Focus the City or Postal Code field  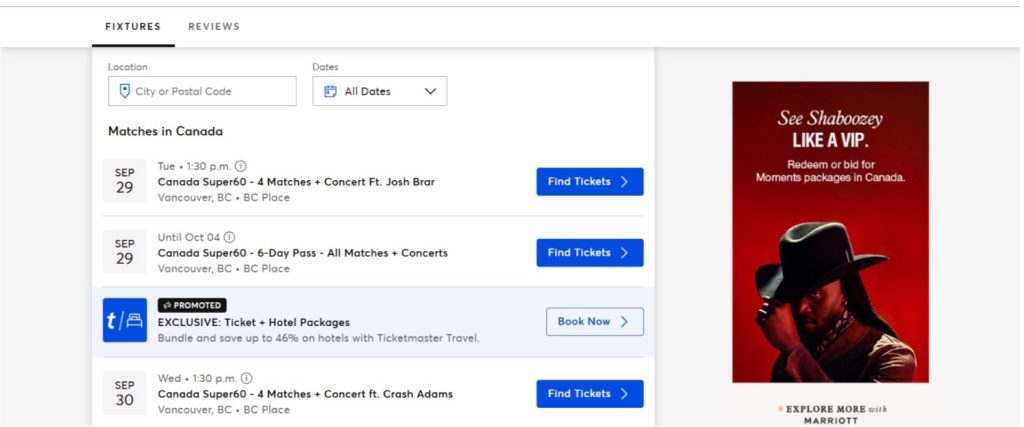point(202,91)
